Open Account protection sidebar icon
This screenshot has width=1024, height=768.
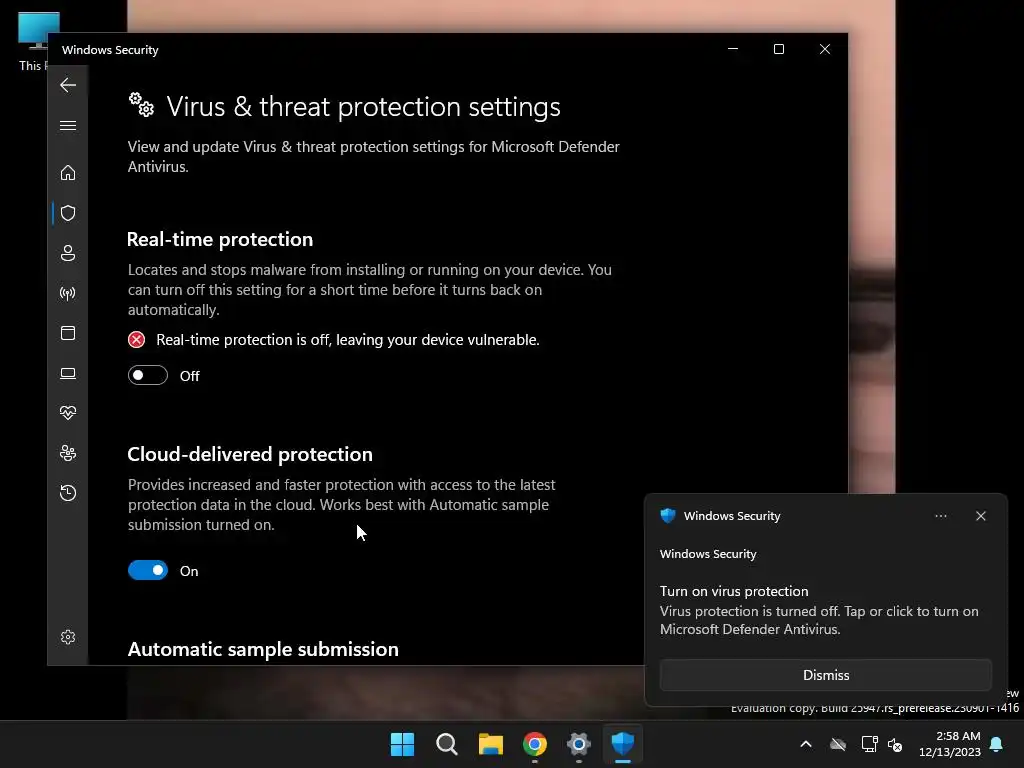(x=68, y=253)
